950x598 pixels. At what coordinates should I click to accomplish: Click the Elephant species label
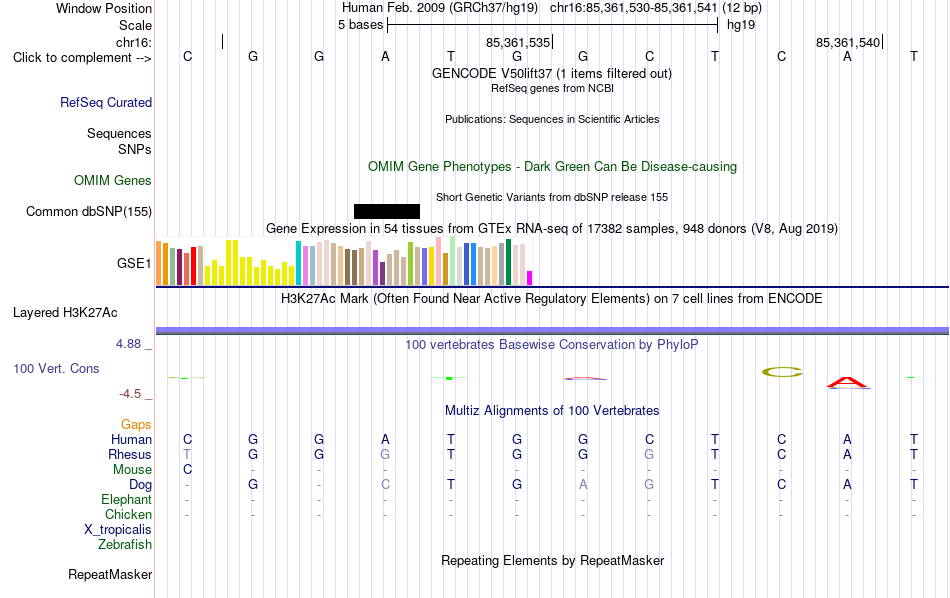[127, 499]
